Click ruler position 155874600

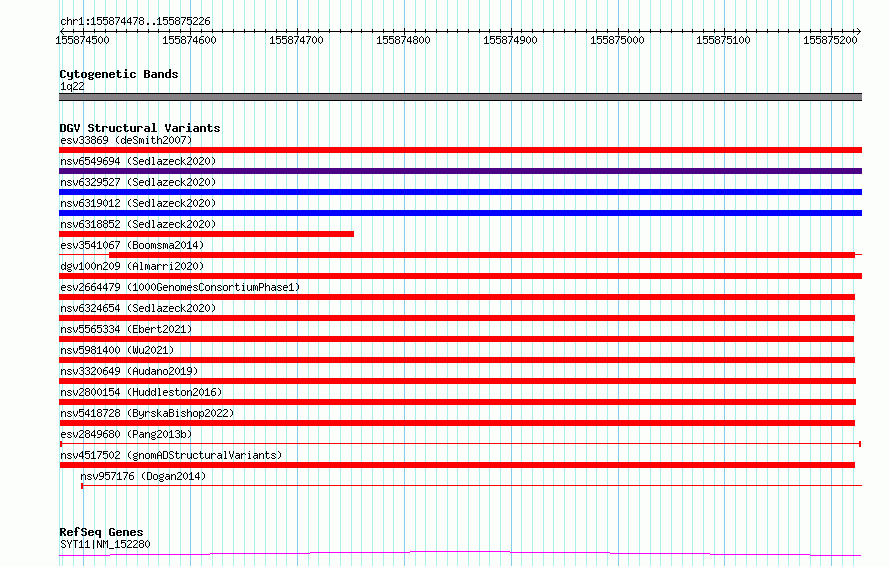[x=189, y=40]
